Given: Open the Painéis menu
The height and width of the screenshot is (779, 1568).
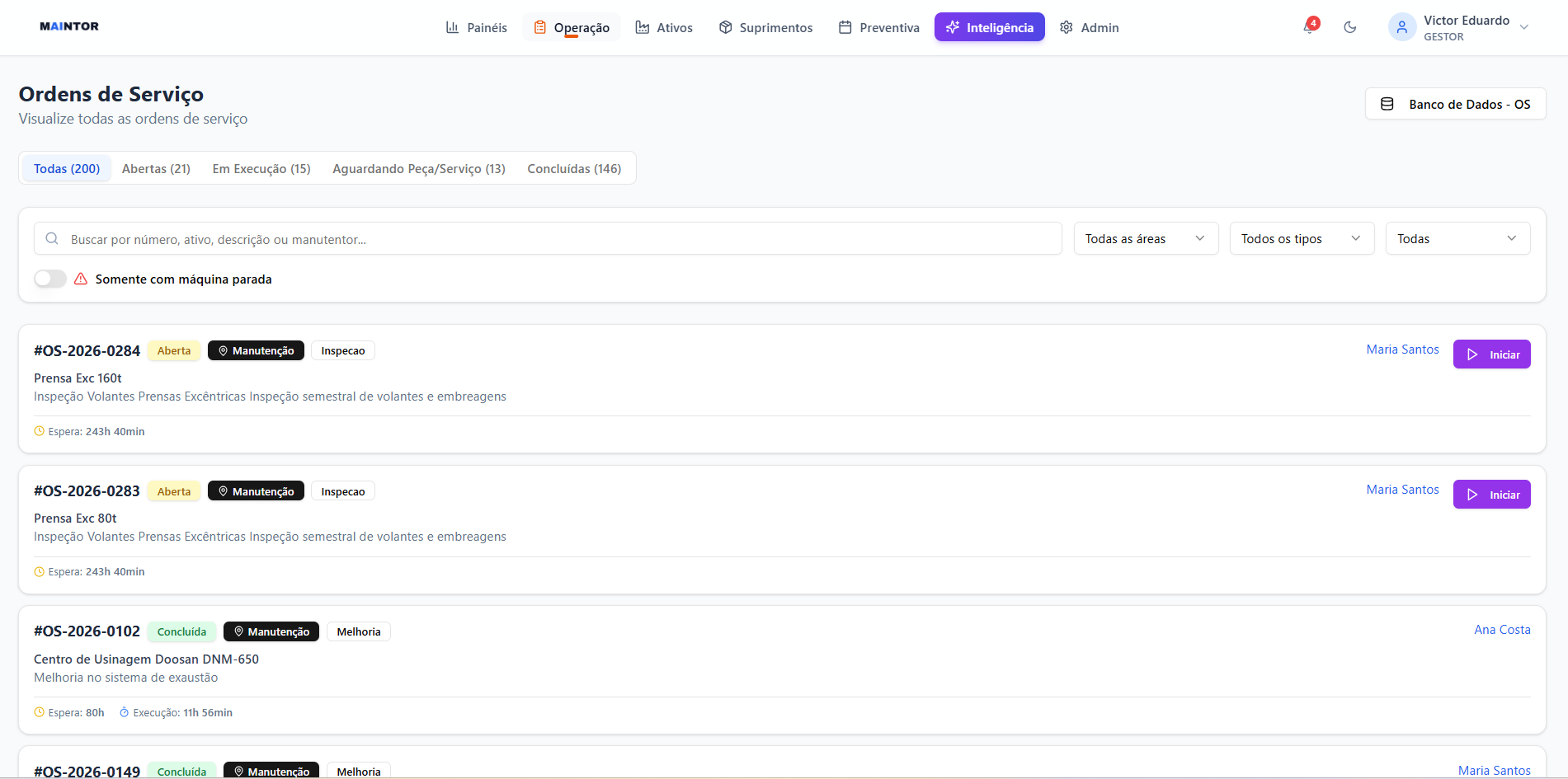Looking at the screenshot, I should [x=477, y=27].
